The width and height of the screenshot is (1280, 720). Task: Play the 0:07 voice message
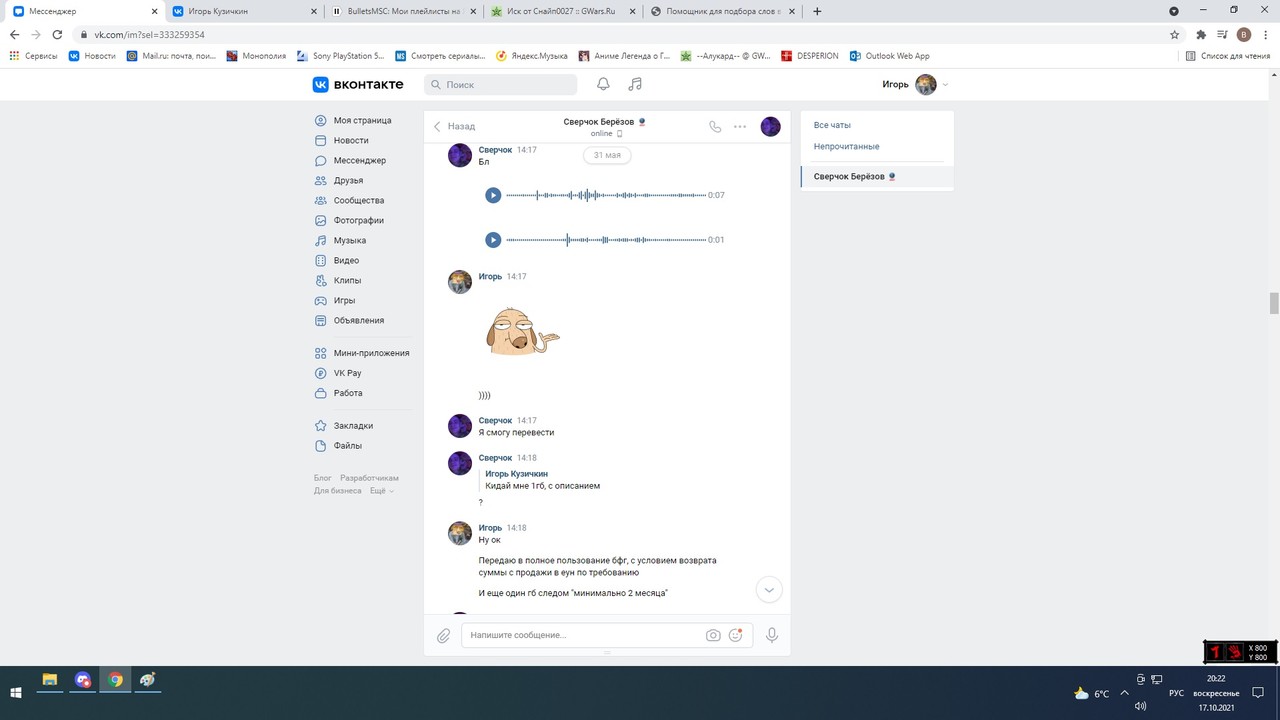click(x=493, y=195)
